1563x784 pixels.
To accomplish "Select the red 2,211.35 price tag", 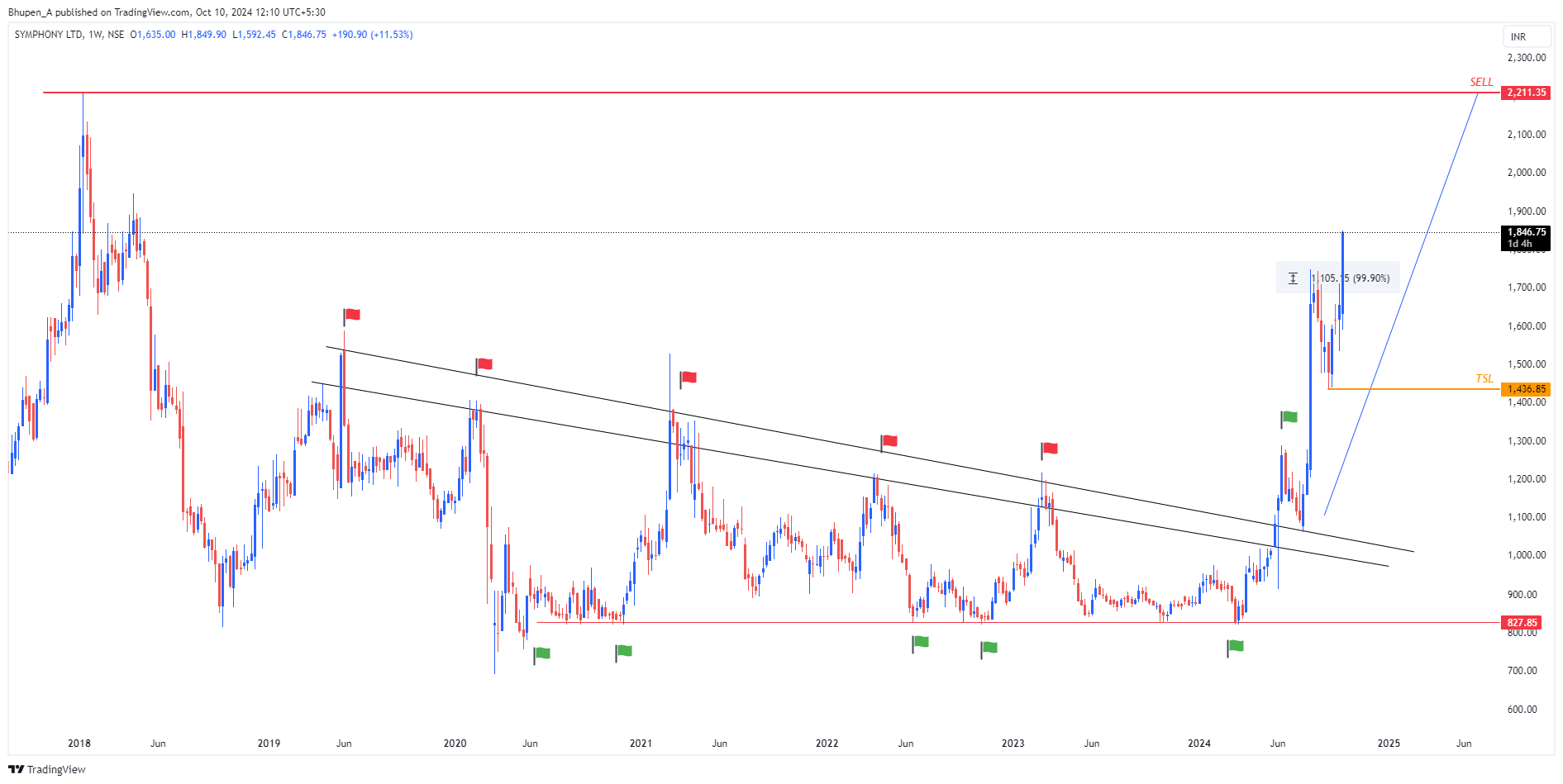I will [1526, 93].
